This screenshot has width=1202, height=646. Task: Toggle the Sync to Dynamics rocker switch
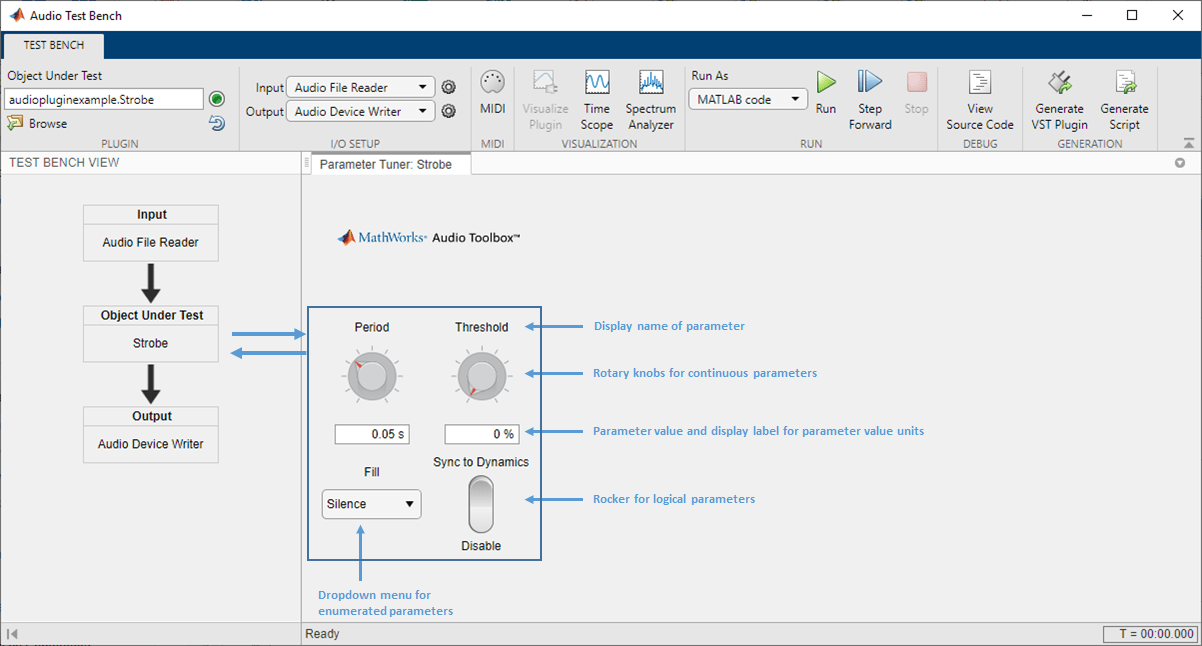[481, 504]
